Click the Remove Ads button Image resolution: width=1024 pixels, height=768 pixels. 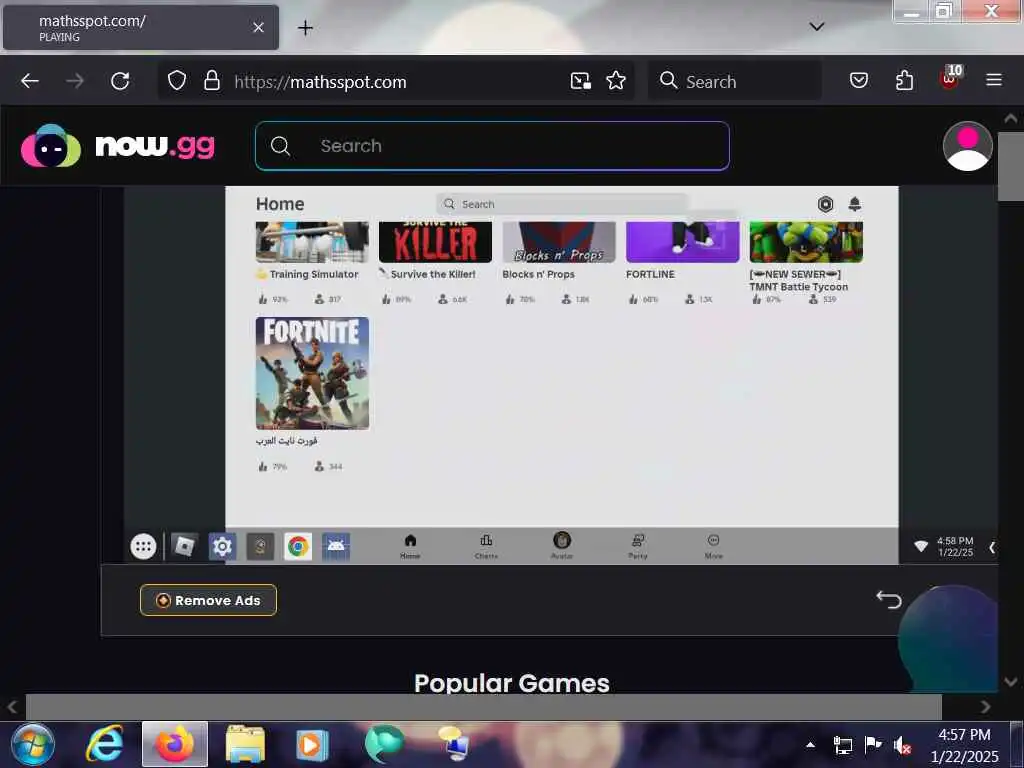coord(208,600)
